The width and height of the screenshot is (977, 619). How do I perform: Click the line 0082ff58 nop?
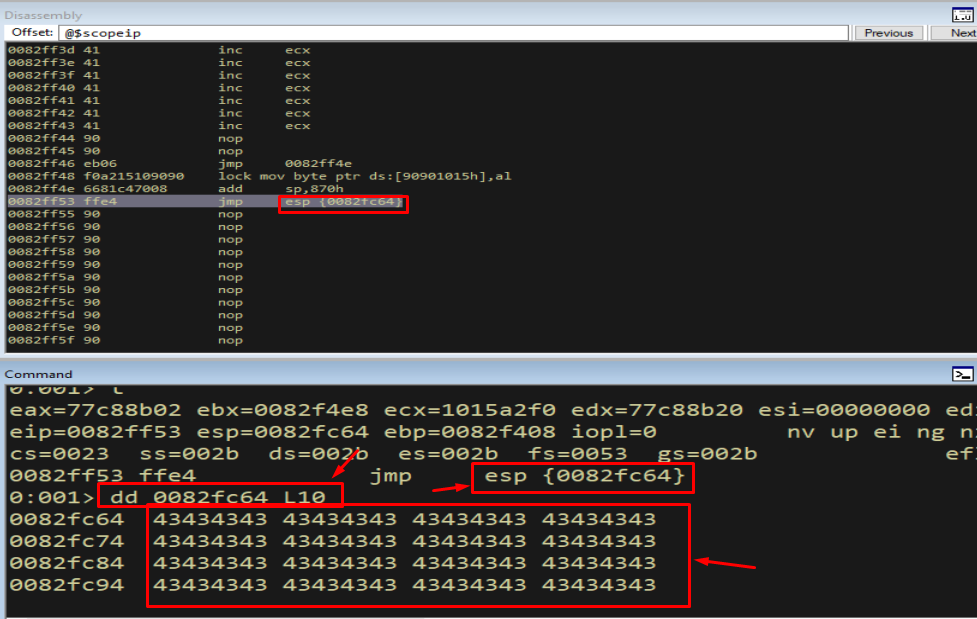point(125,252)
